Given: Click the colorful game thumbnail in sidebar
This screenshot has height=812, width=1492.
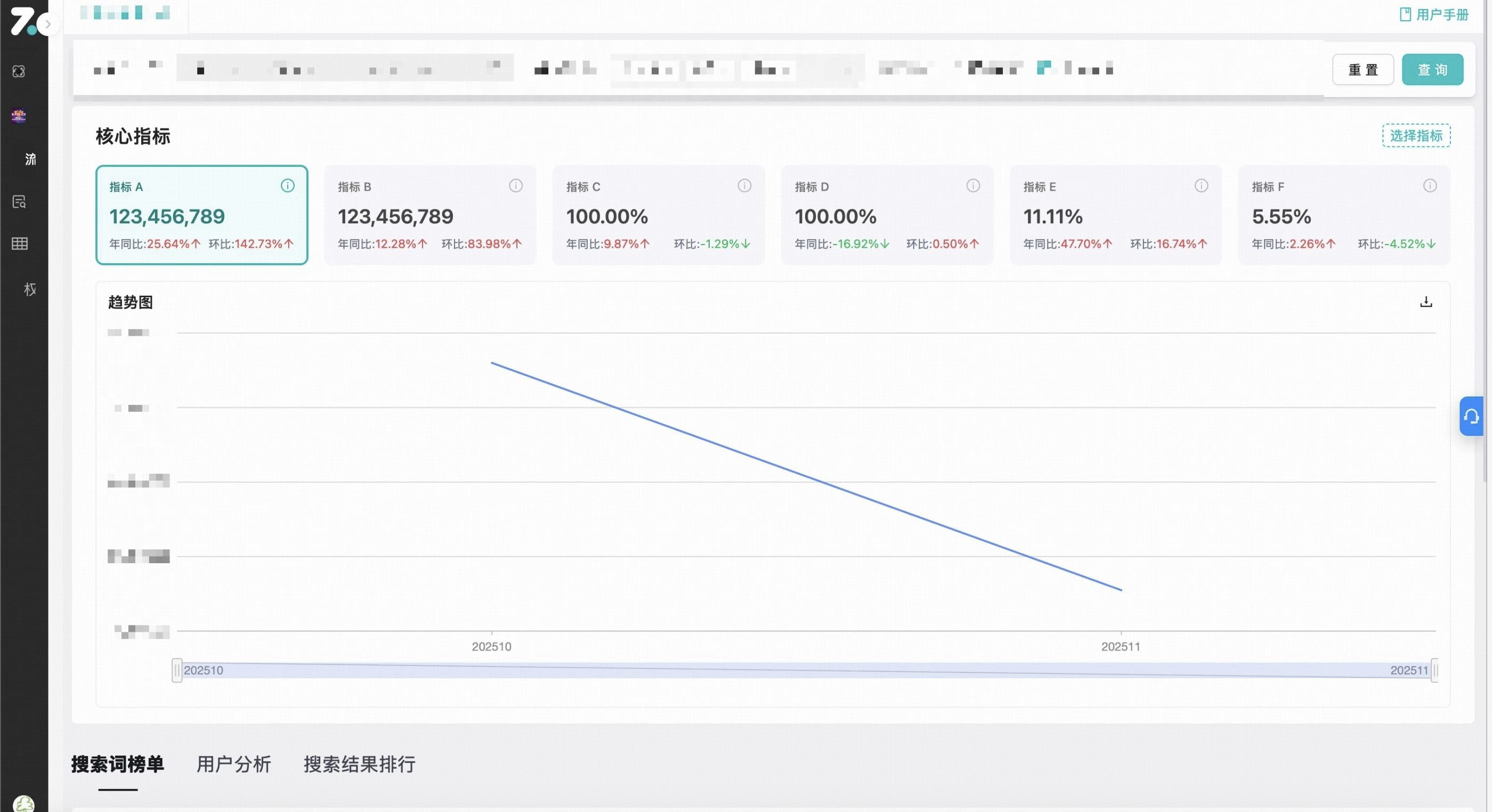Looking at the screenshot, I should point(19,116).
